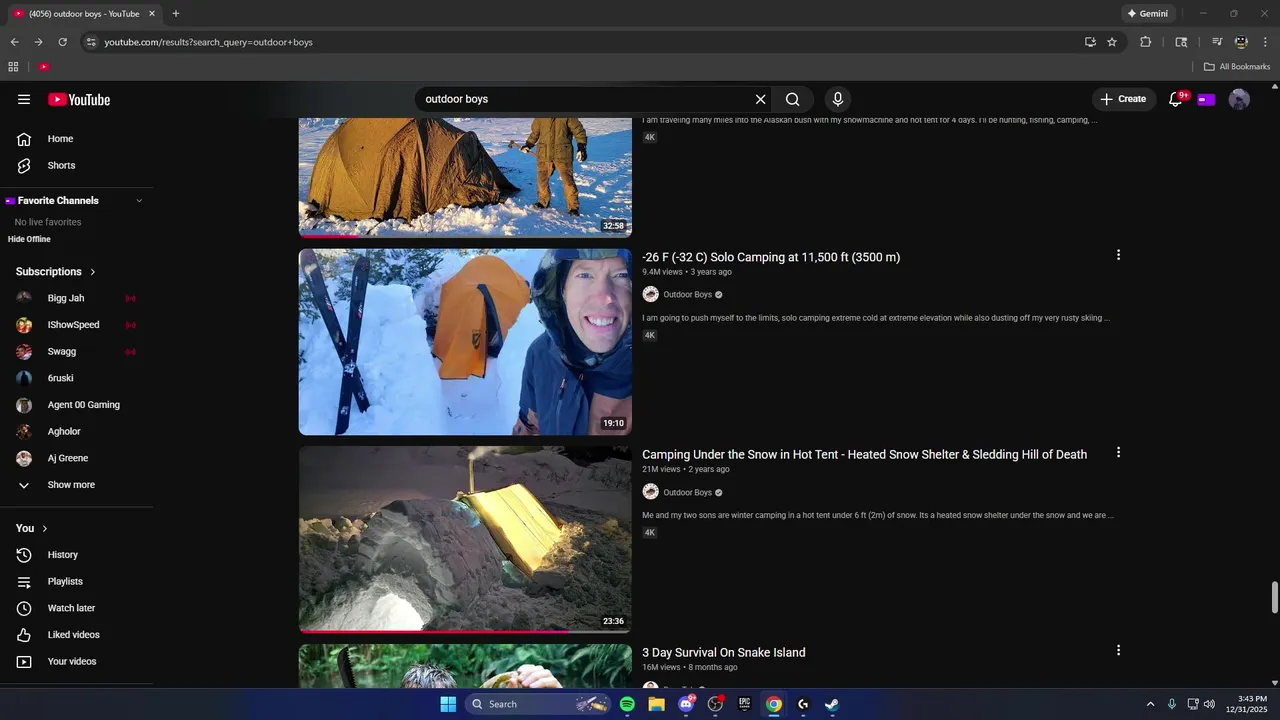Open the Chrome extensions puzzle icon

[x=1146, y=42]
